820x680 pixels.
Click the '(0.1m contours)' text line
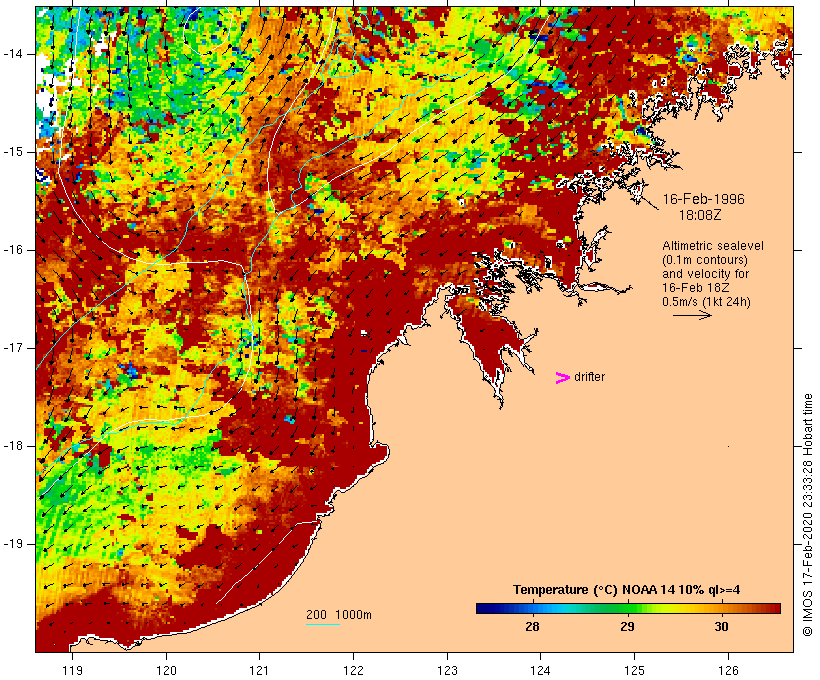pos(705,260)
